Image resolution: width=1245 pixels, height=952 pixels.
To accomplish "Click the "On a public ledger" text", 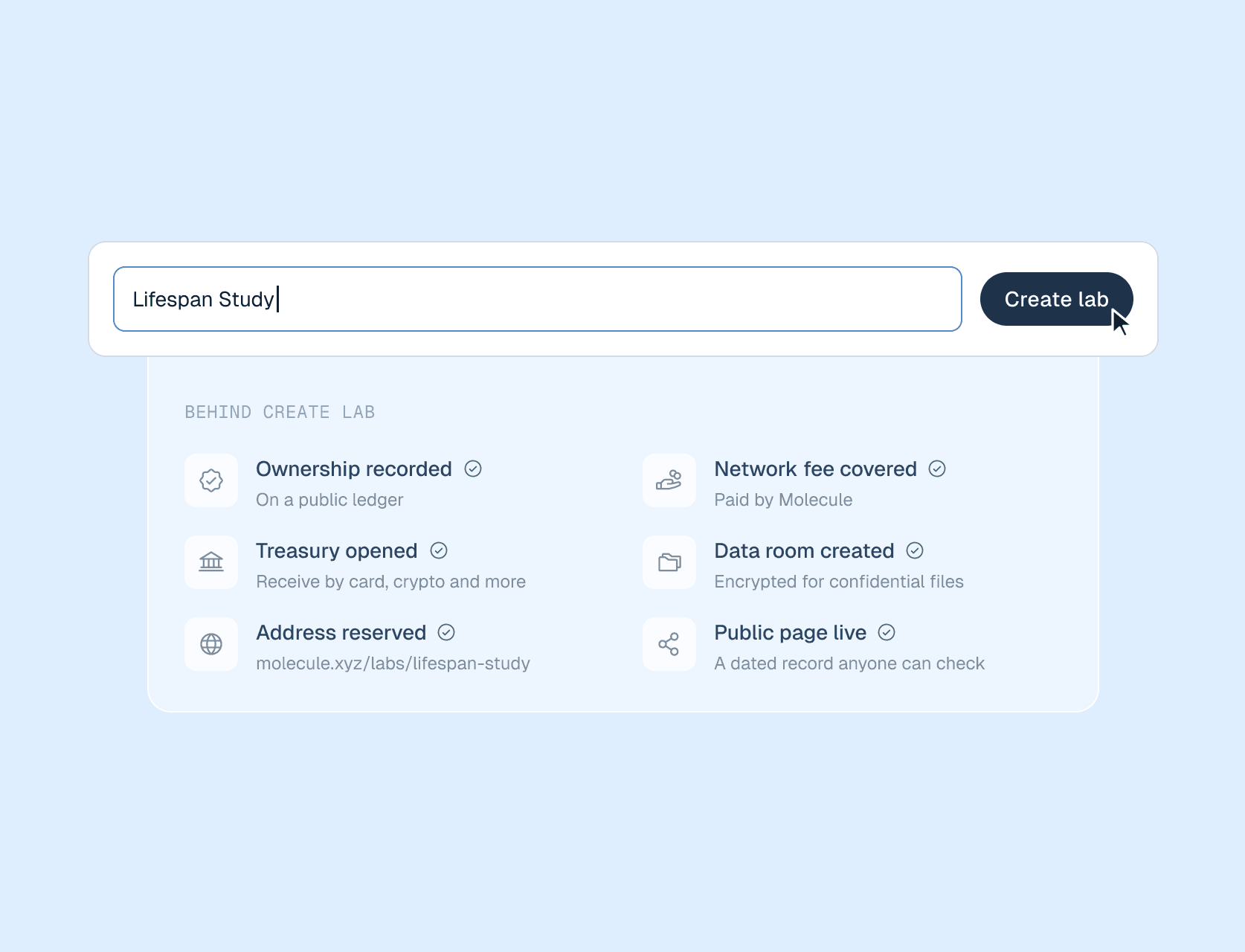I will tap(329, 500).
